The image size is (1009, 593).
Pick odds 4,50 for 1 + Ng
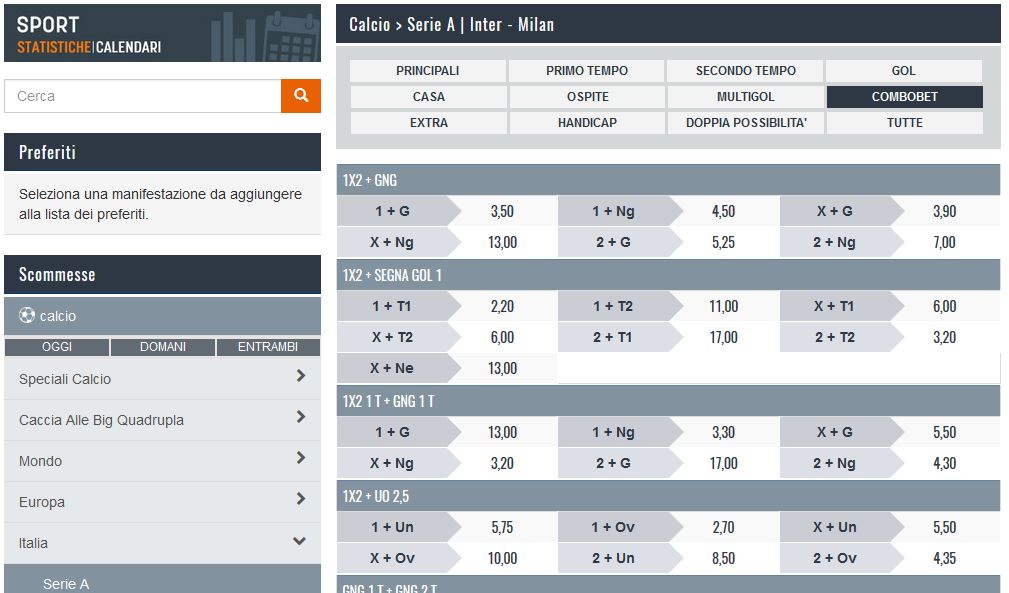723,211
